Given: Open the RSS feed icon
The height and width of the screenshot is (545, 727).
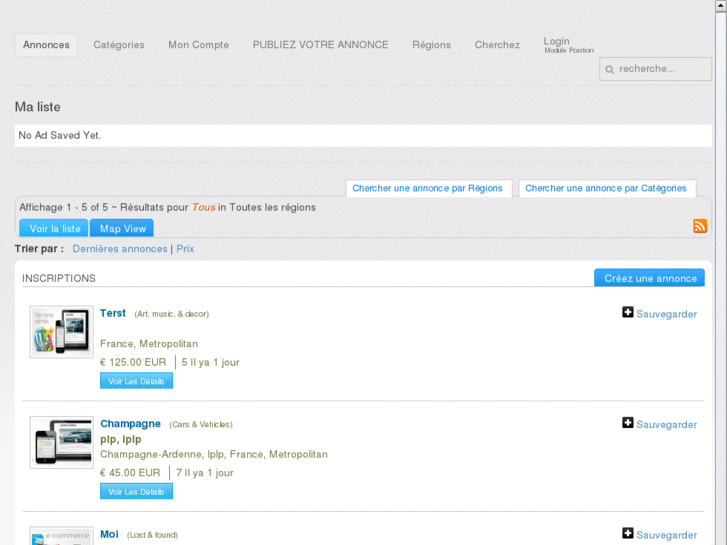Looking at the screenshot, I should [x=700, y=226].
